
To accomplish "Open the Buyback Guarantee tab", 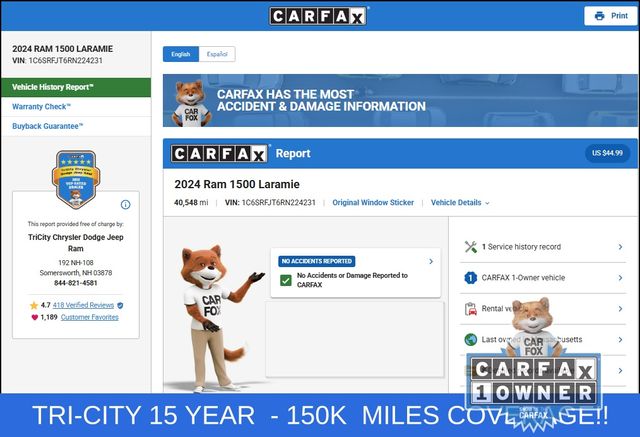I will coord(48,126).
